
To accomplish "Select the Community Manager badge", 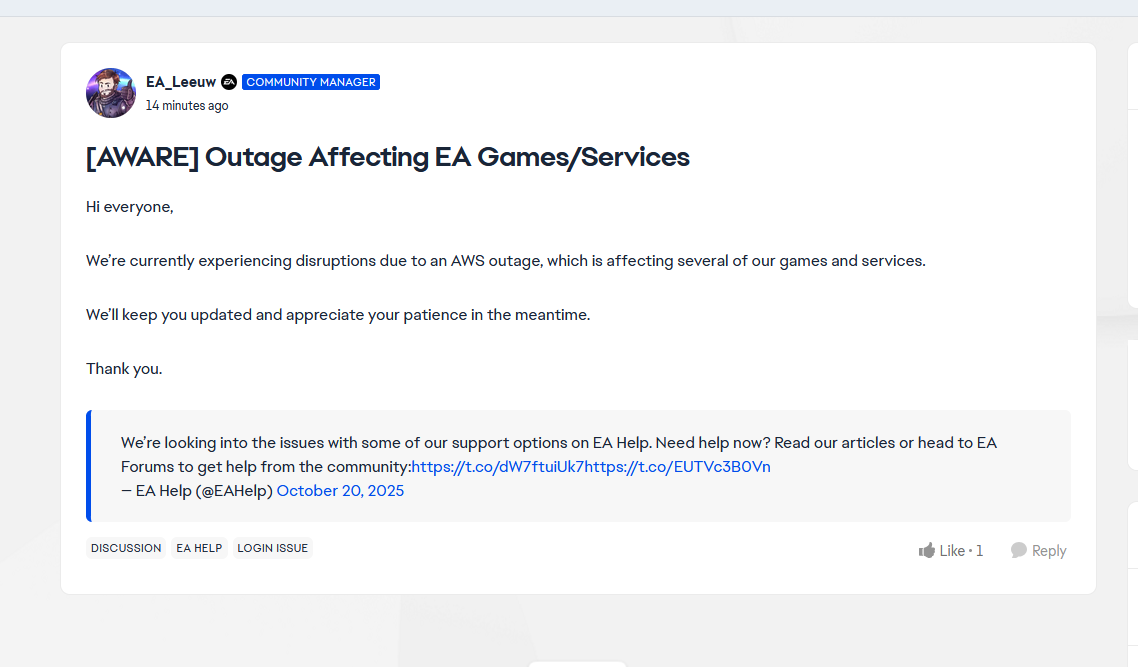I will (311, 82).
